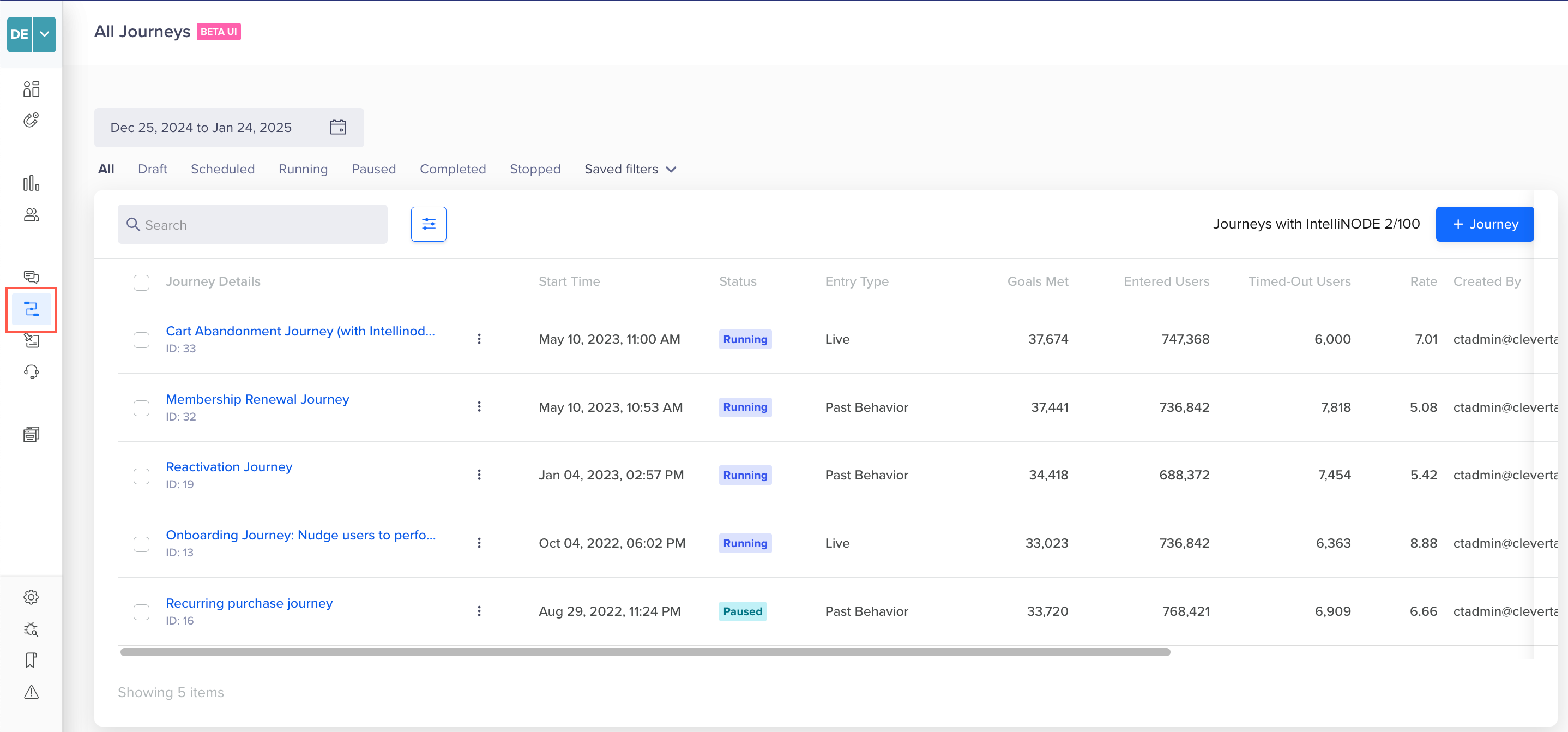This screenshot has width=1568, height=732.
Task: Open the bug inspector sidebar icon
Action: pos(31,629)
